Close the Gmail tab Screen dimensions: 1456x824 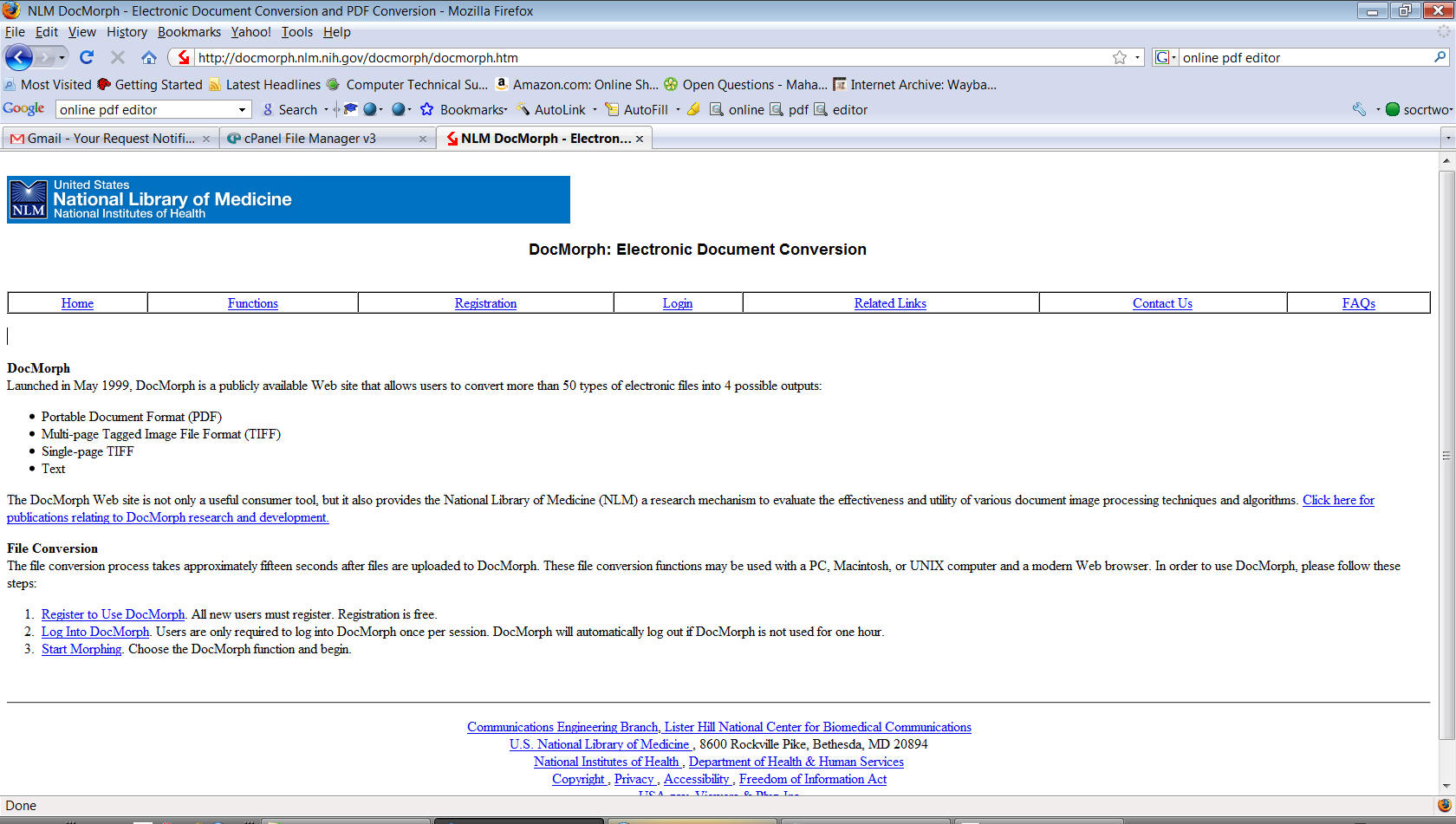(x=206, y=139)
